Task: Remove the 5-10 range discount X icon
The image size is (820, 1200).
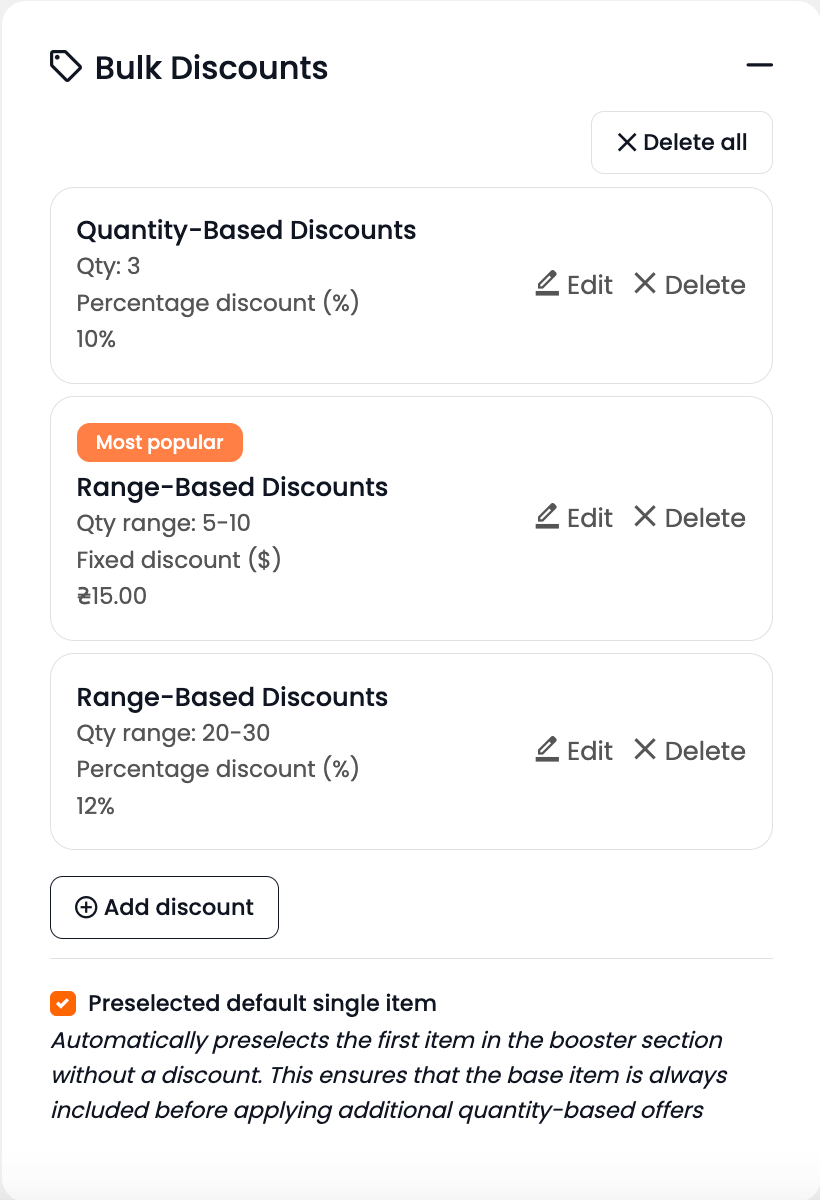Action: click(645, 517)
